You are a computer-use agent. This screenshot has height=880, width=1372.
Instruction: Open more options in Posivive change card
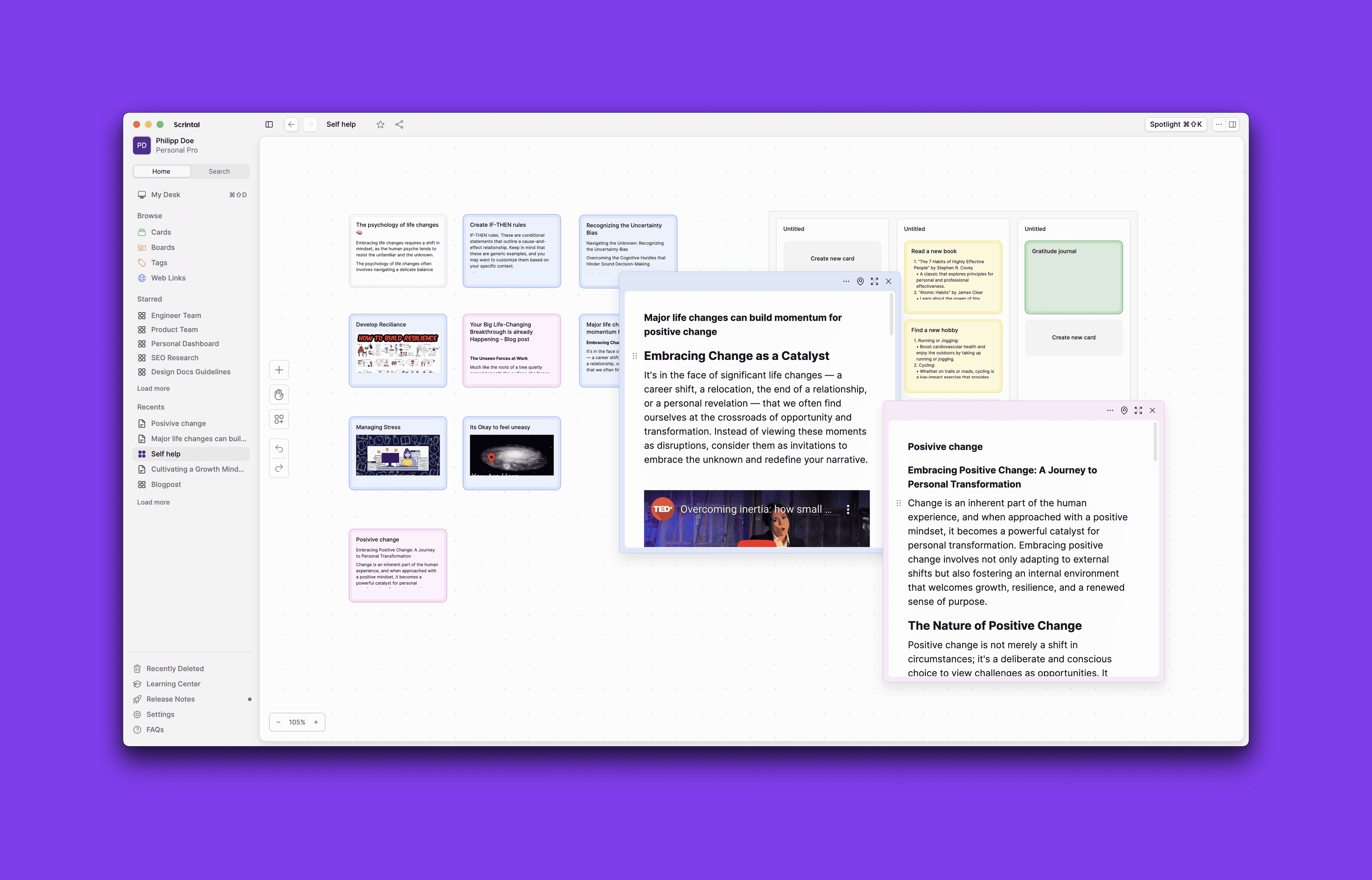coord(1110,410)
